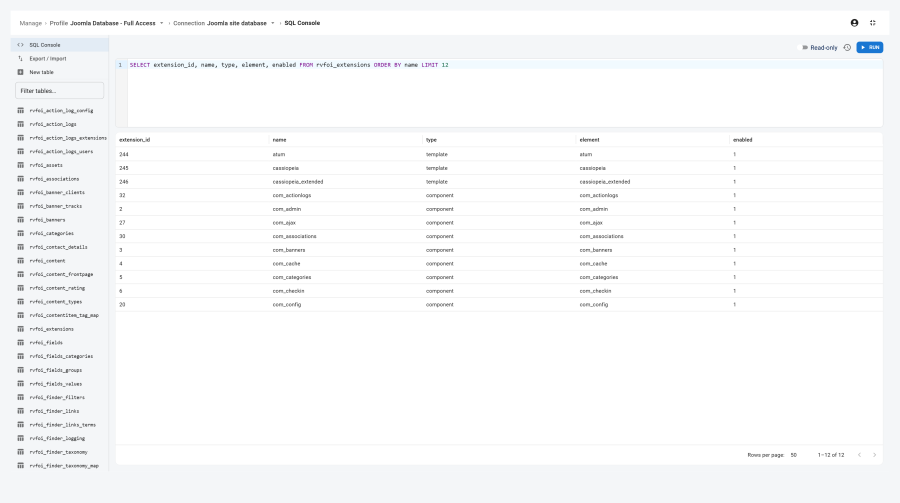Click table icon for rvfoi_fields_categories

[21, 357]
